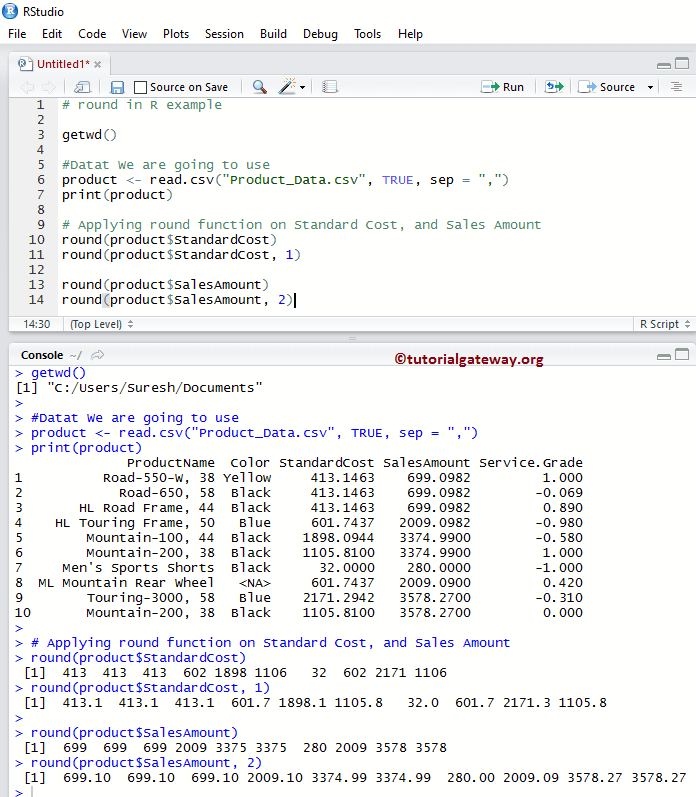The height and width of the screenshot is (797, 696).
Task: Click the pane splitter handle between editor and console
Action: coord(352,338)
